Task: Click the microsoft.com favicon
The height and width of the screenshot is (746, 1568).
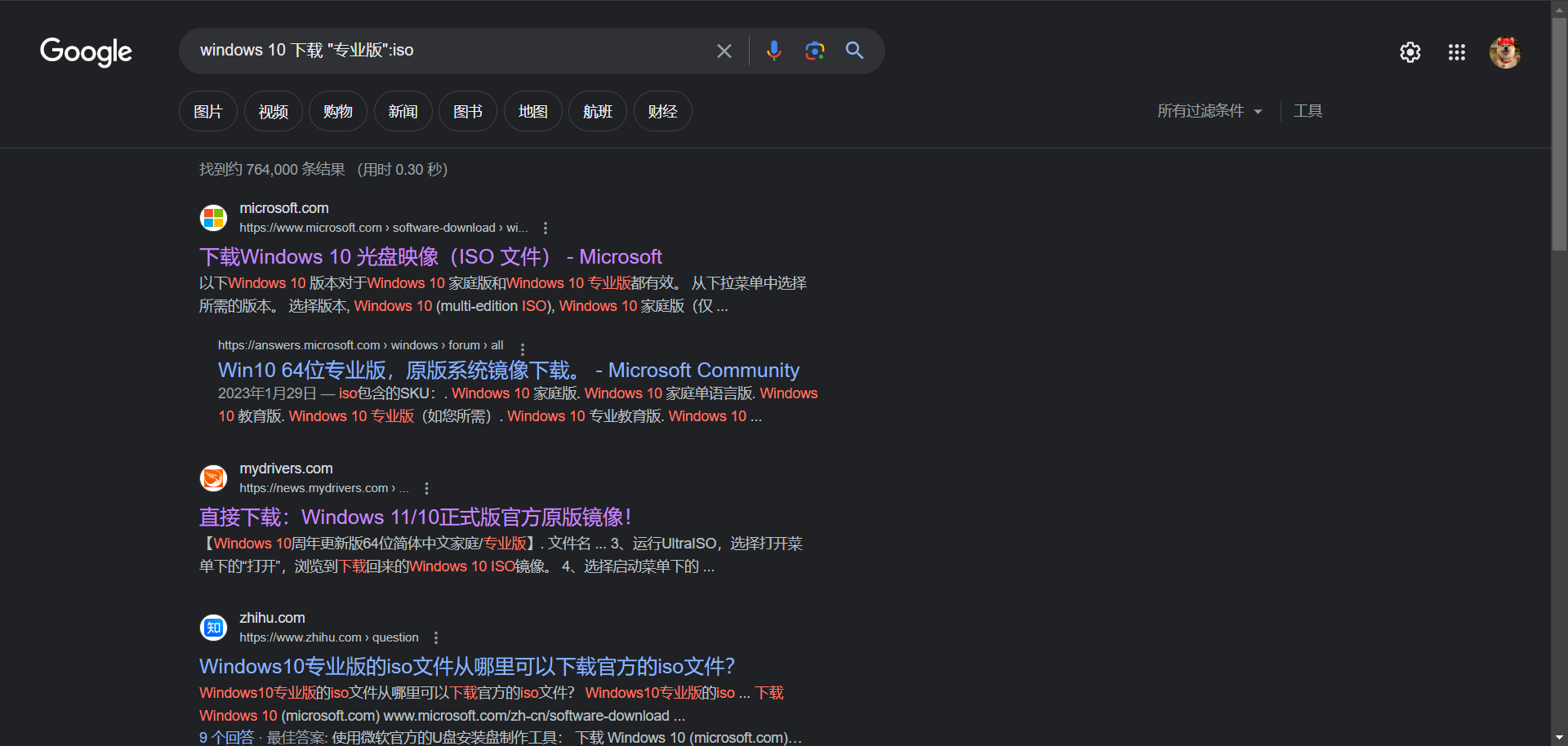Action: click(213, 218)
